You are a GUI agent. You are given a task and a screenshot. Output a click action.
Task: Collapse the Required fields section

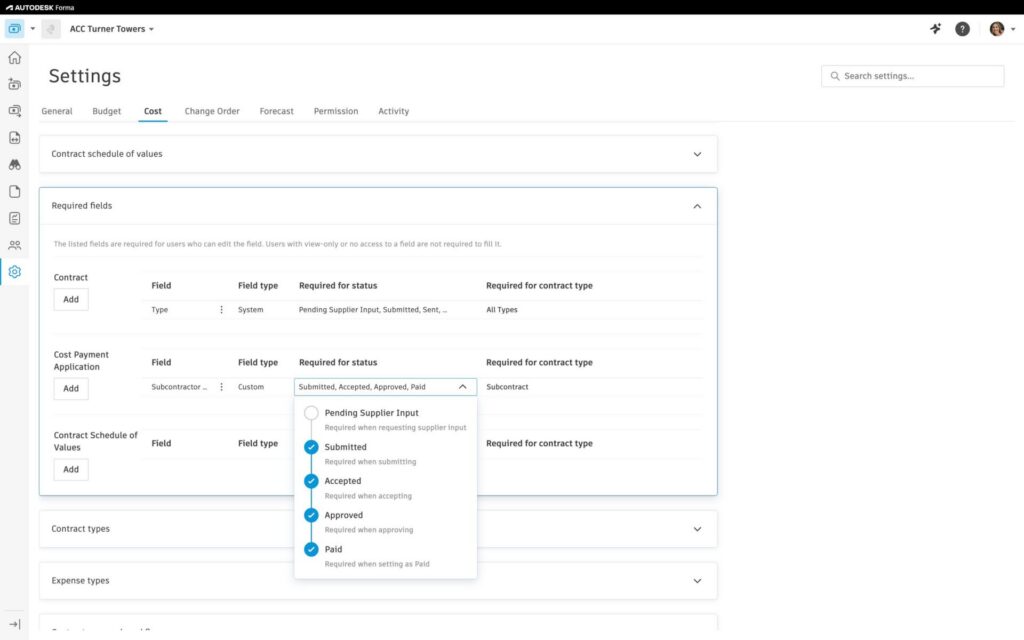(x=697, y=206)
